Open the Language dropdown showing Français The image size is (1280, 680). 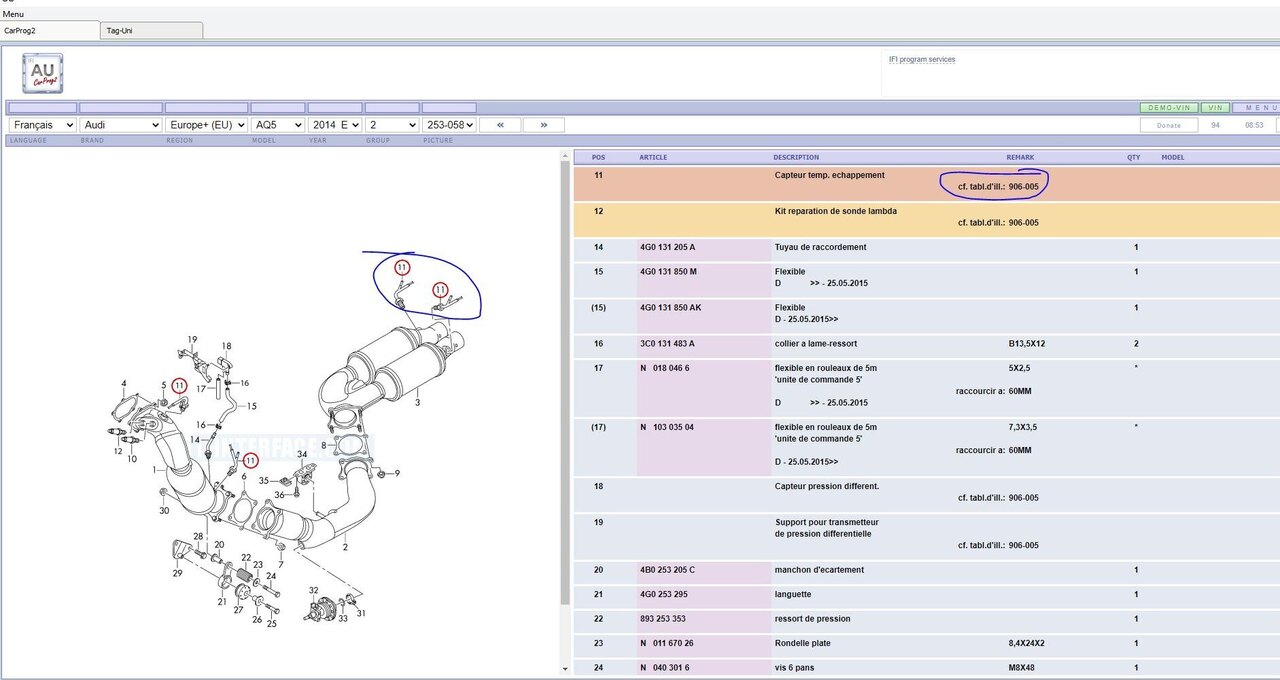pyautogui.click(x=42, y=125)
